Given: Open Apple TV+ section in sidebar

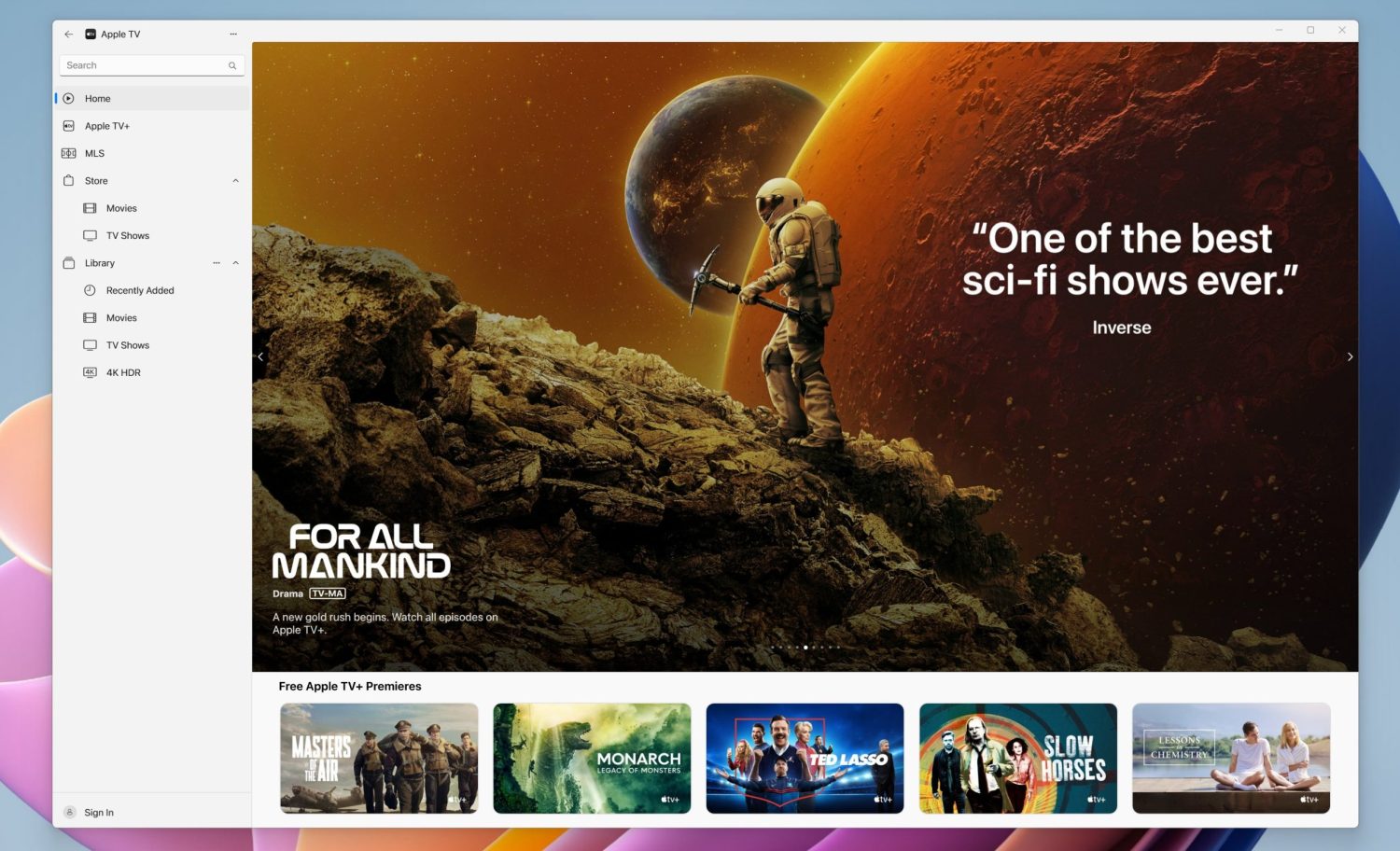Looking at the screenshot, I should click(x=106, y=126).
